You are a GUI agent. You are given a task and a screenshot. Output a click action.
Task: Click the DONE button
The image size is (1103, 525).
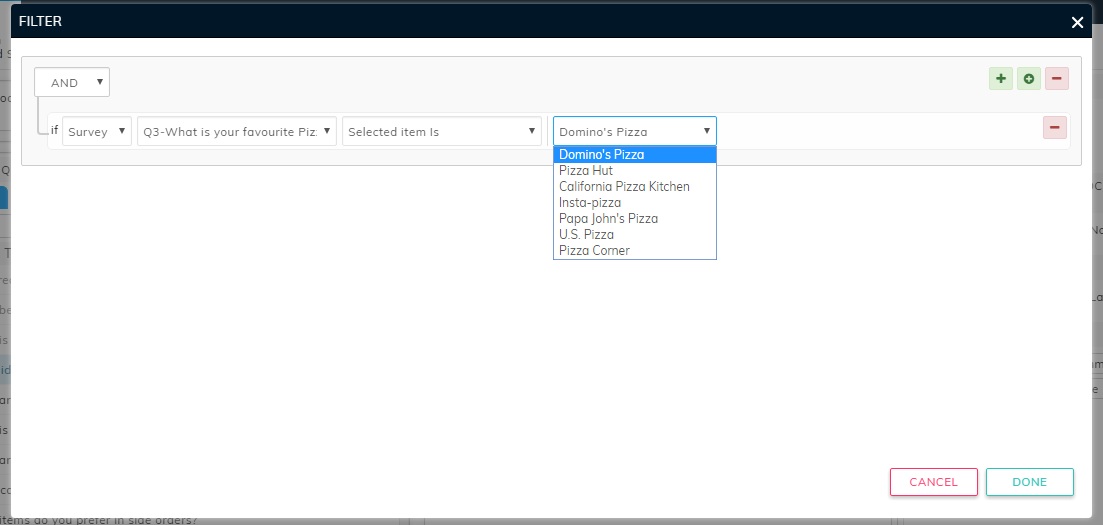pyautogui.click(x=1029, y=482)
